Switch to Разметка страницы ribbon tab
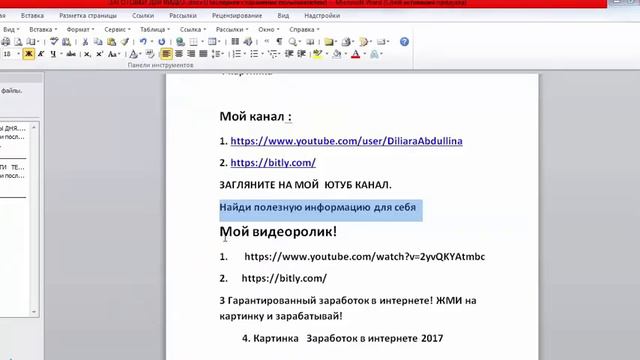 coord(88,16)
